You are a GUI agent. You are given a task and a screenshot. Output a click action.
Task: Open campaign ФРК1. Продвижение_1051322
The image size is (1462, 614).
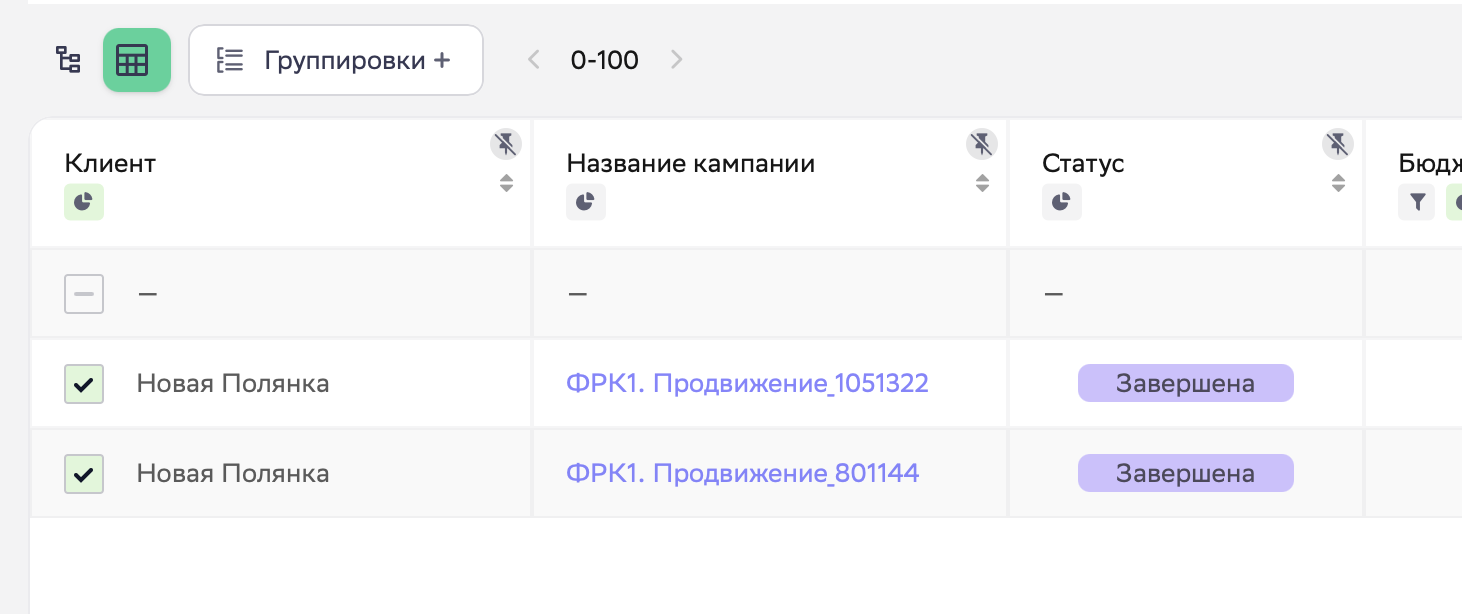click(x=748, y=383)
